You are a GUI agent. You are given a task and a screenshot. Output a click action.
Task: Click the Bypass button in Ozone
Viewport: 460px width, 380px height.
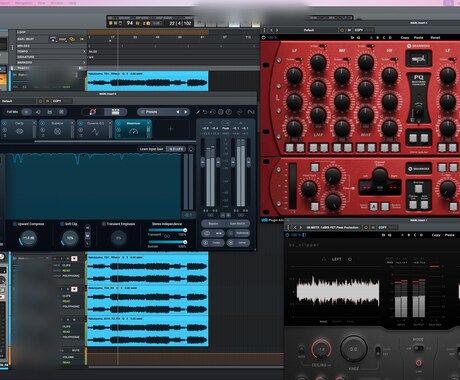coord(213,224)
